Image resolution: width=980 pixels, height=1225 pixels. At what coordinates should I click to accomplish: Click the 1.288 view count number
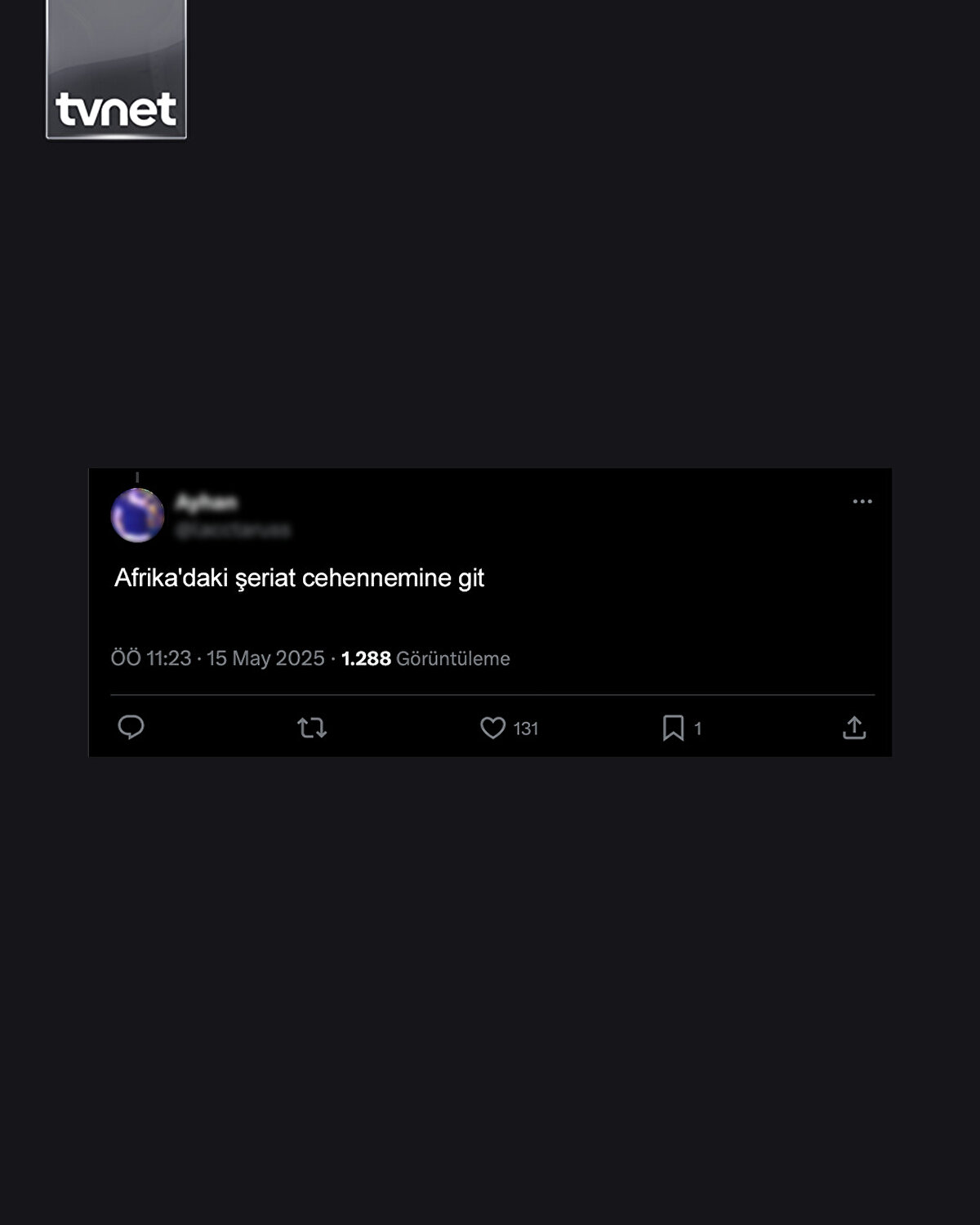point(366,658)
